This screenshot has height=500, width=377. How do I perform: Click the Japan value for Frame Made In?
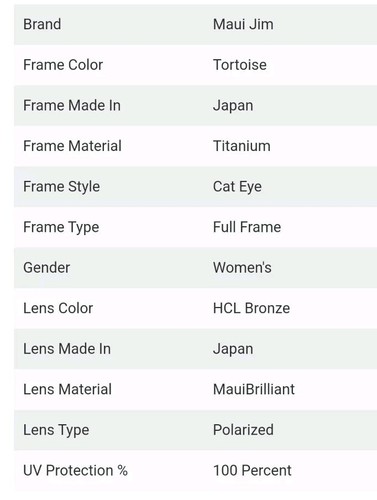[x=233, y=106]
